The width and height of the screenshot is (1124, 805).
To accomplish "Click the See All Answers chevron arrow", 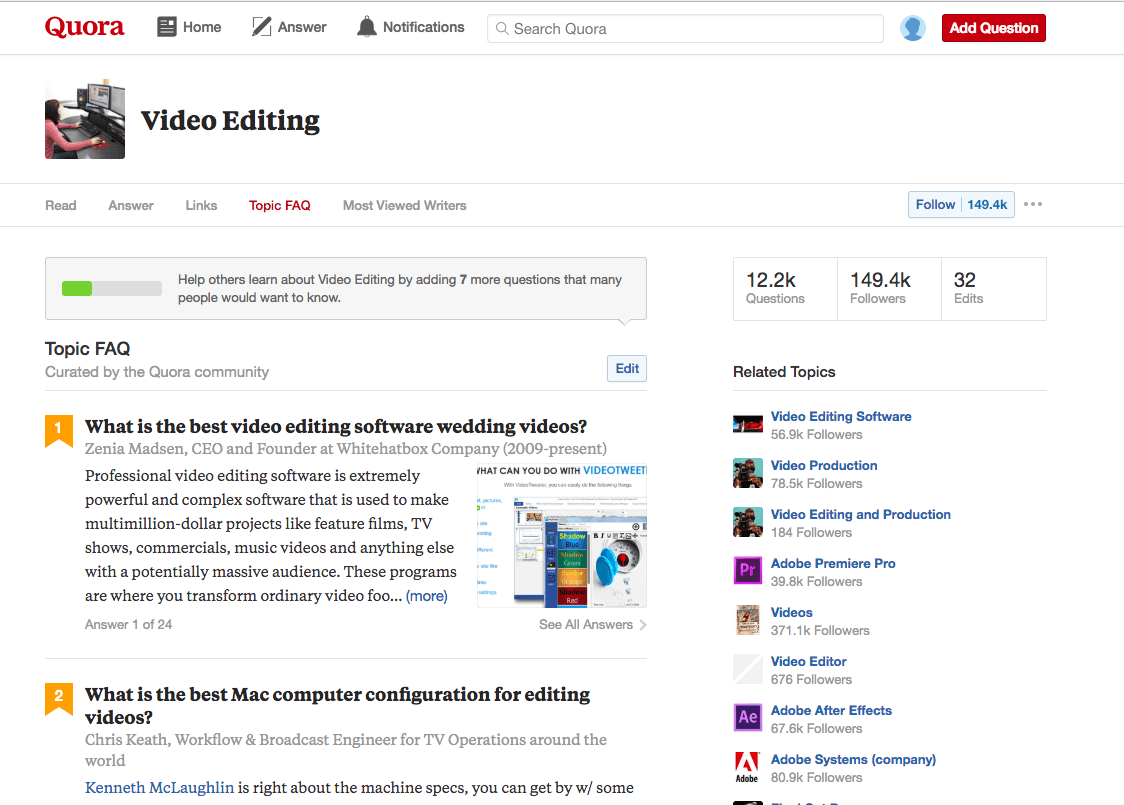I will tap(643, 625).
